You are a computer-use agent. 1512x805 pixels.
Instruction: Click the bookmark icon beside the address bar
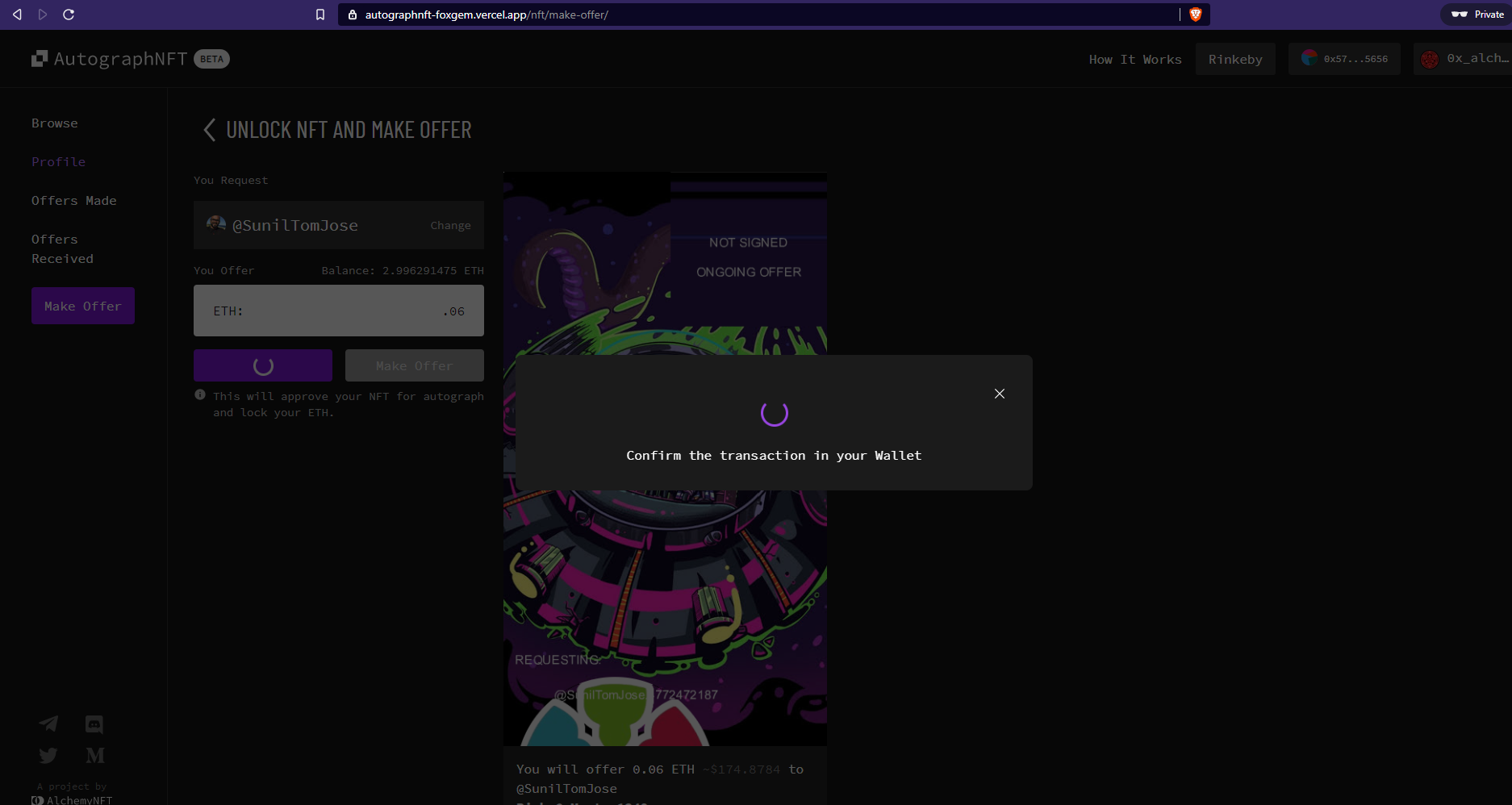(x=320, y=15)
